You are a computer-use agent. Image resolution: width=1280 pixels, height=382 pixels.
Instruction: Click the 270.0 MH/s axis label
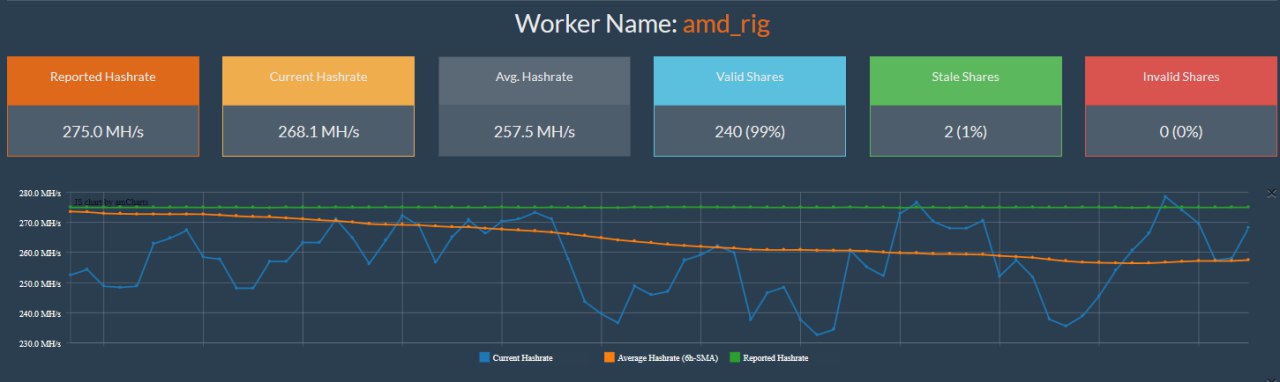pos(40,222)
